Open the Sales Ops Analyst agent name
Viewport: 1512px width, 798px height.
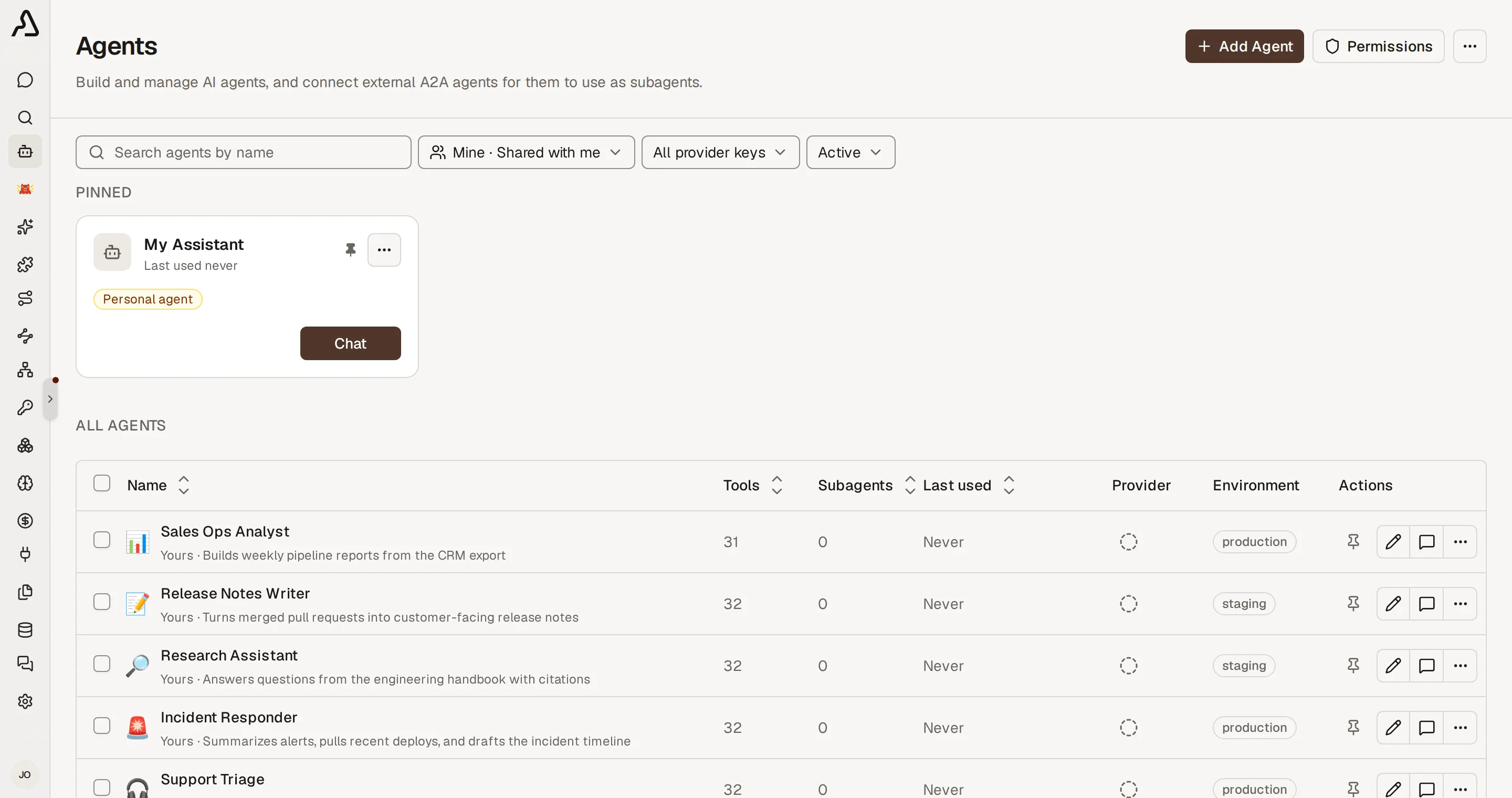(x=224, y=531)
